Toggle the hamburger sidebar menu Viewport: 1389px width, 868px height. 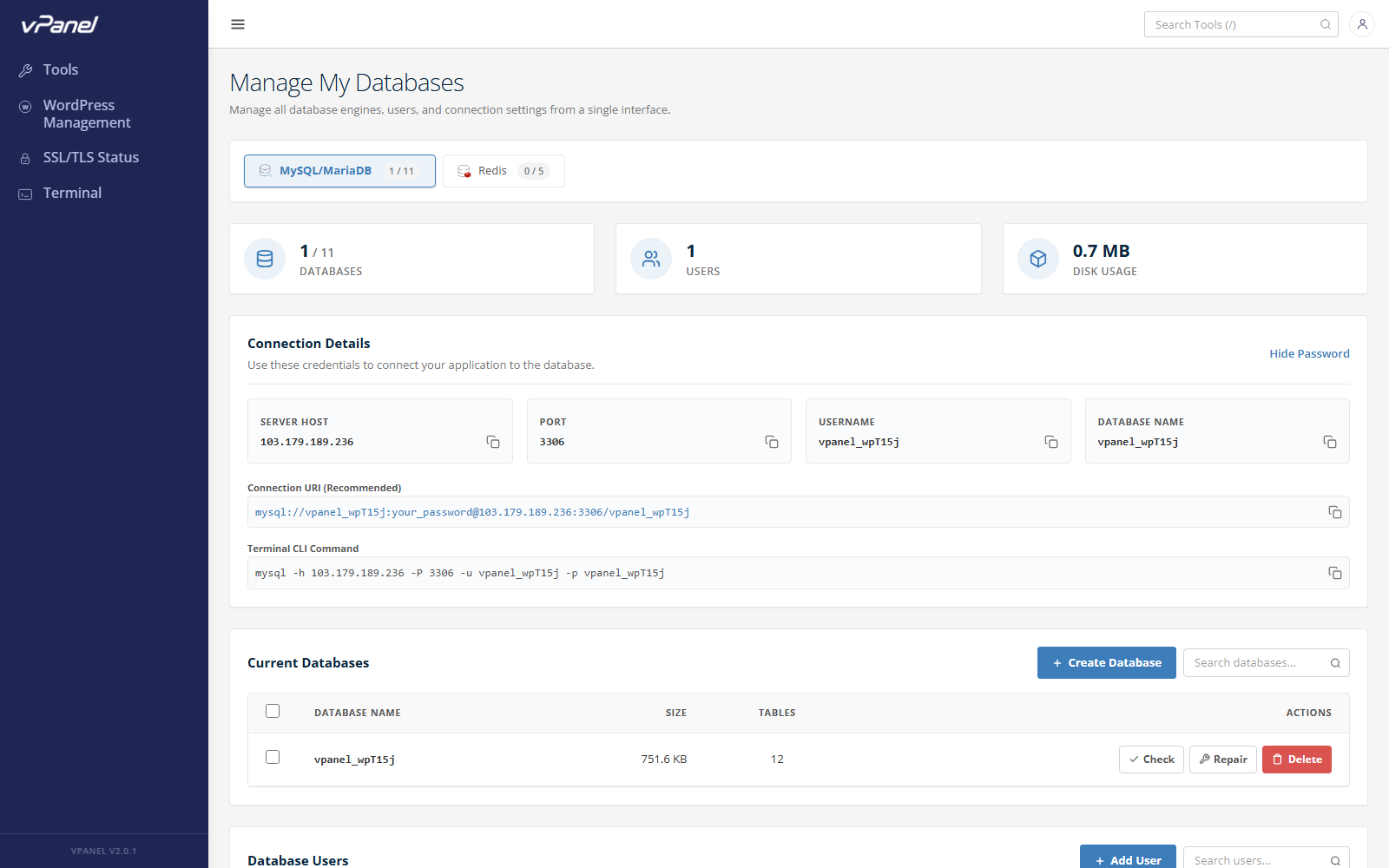pos(238,24)
